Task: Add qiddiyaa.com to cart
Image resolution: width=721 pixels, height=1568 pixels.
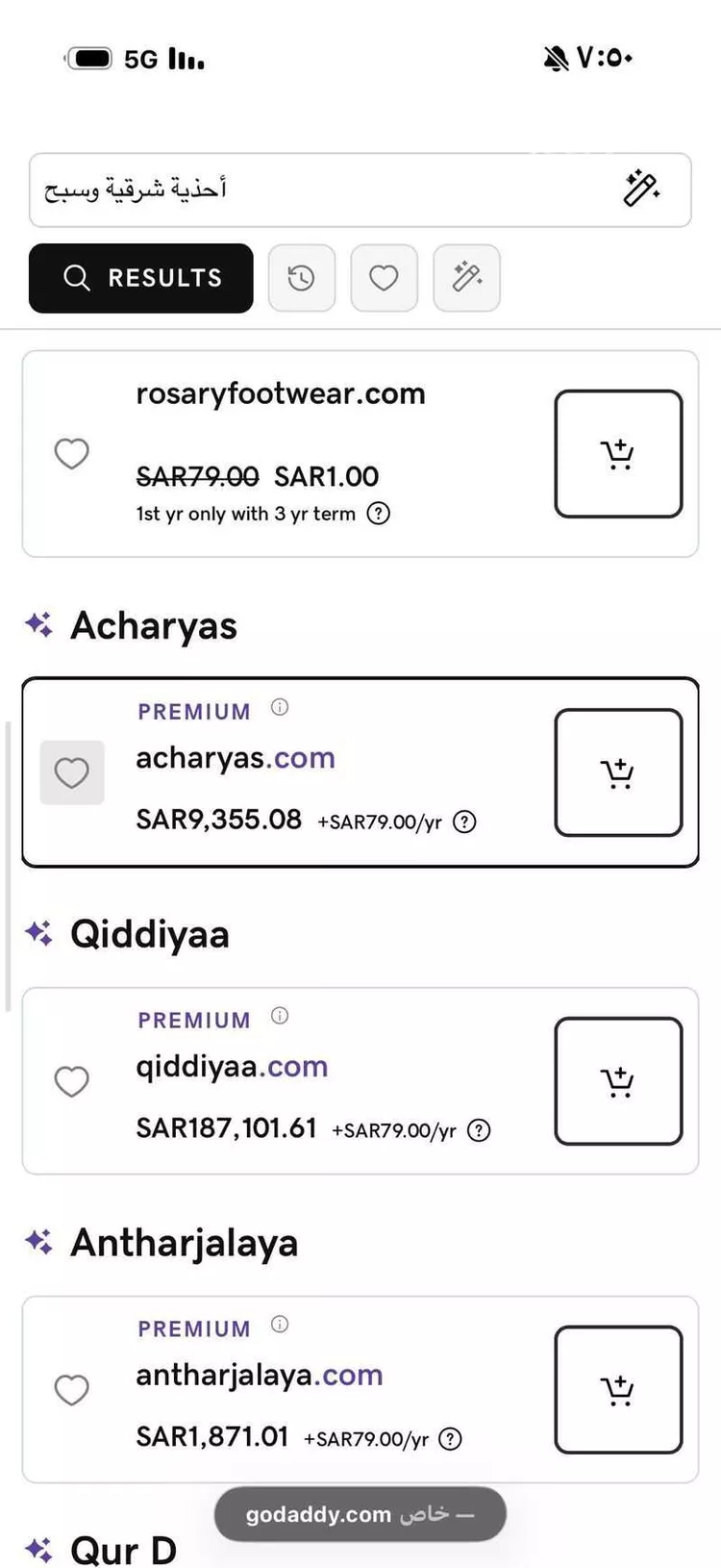Action: pyautogui.click(x=618, y=1081)
